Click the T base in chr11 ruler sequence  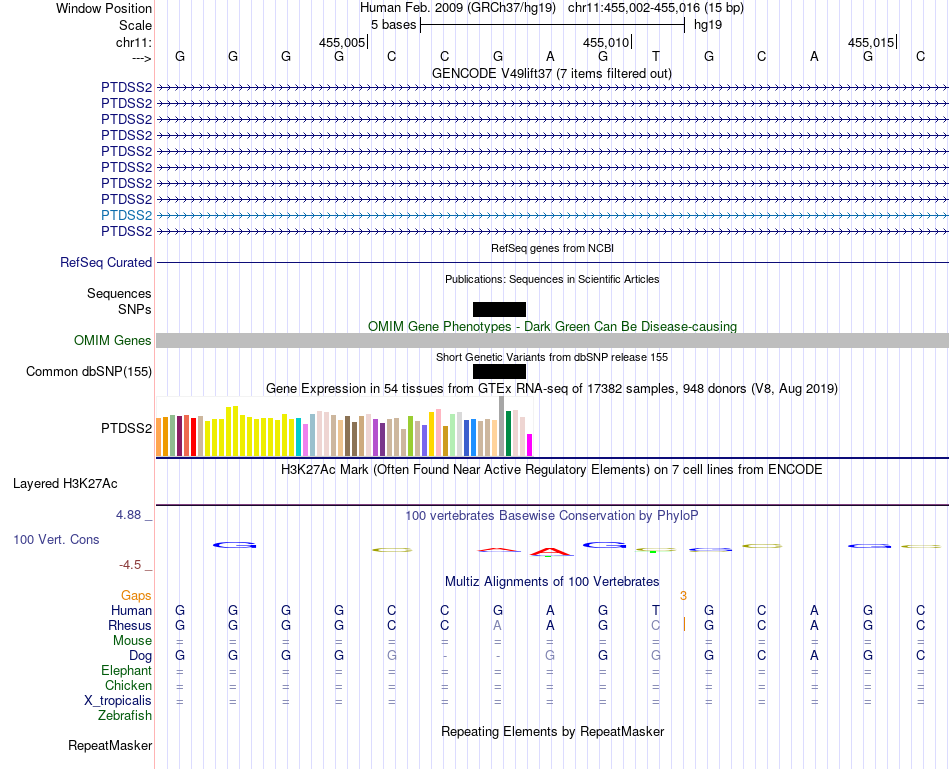pos(656,56)
